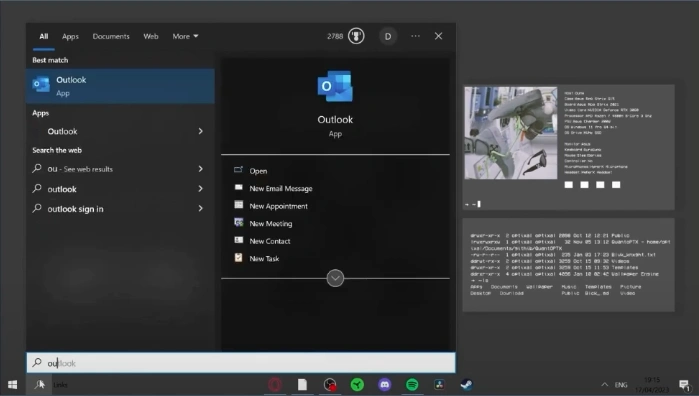Image resolution: width=699 pixels, height=396 pixels.
Task: Click the lower terminal file listing window
Action: (x=568, y=265)
